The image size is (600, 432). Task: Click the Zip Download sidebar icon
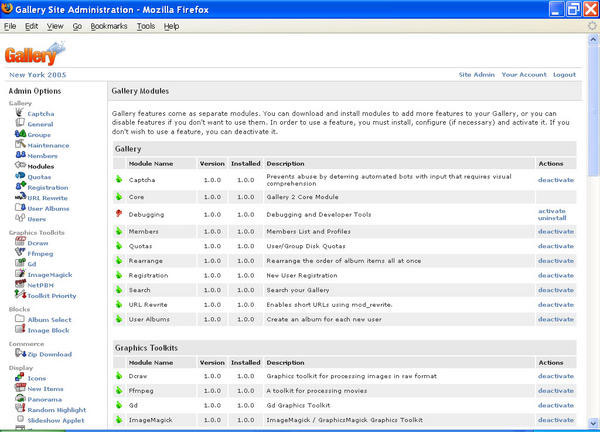click(20, 353)
